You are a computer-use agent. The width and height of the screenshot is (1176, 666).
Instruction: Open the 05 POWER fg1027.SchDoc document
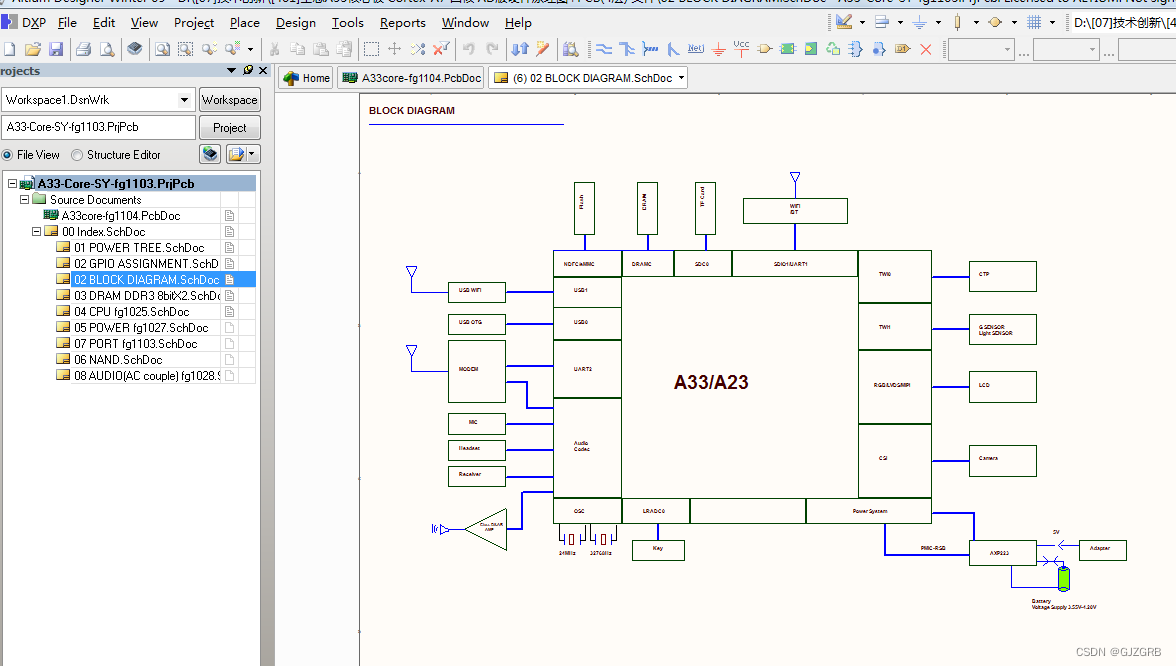point(139,327)
